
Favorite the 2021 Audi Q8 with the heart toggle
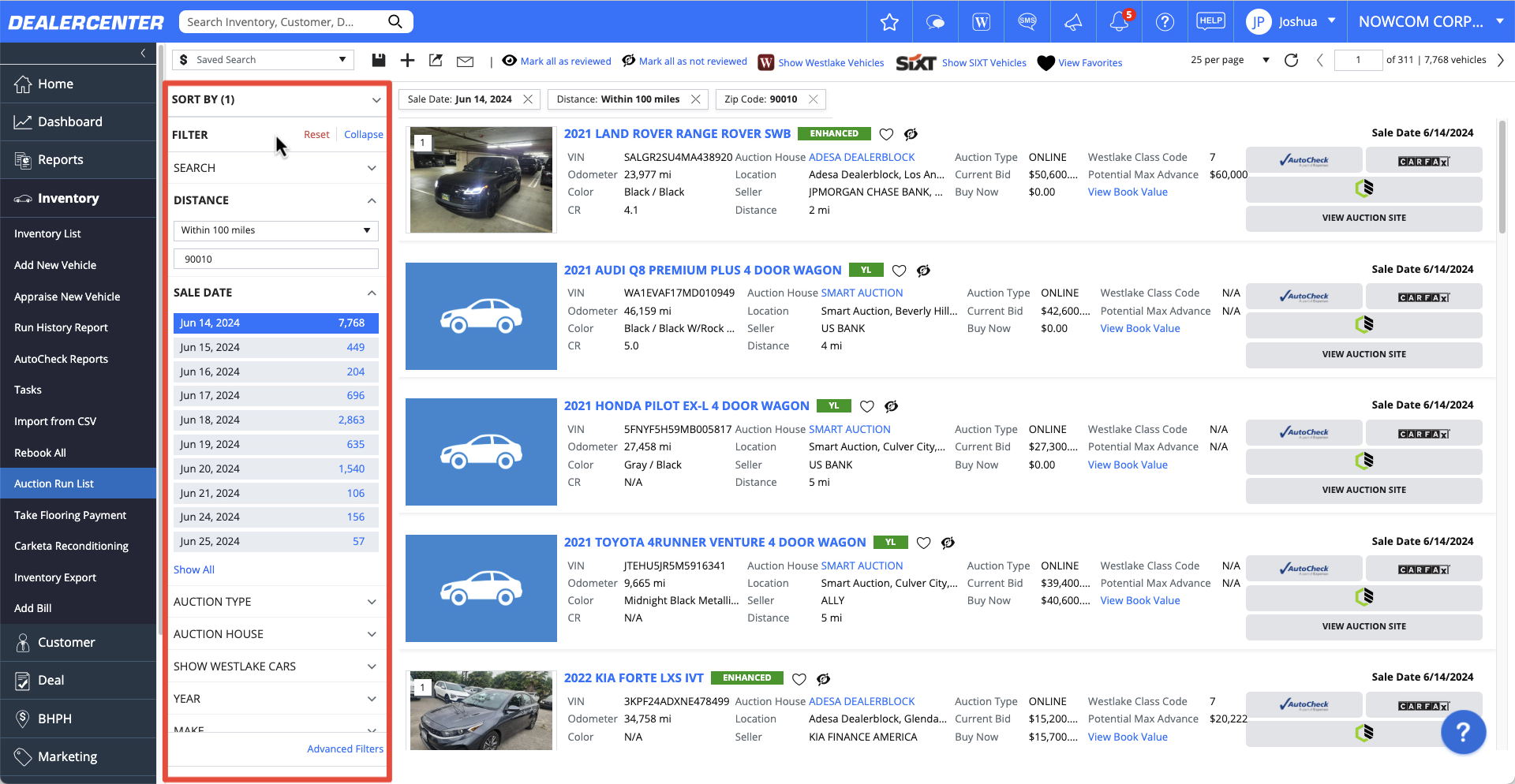tap(899, 271)
